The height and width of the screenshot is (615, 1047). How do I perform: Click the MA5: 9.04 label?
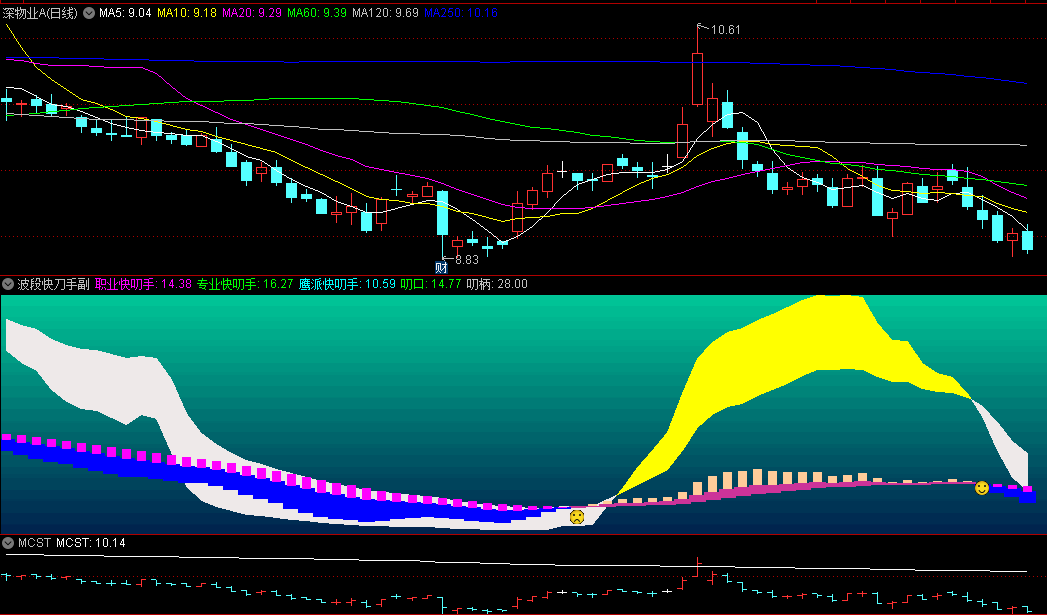tap(126, 13)
